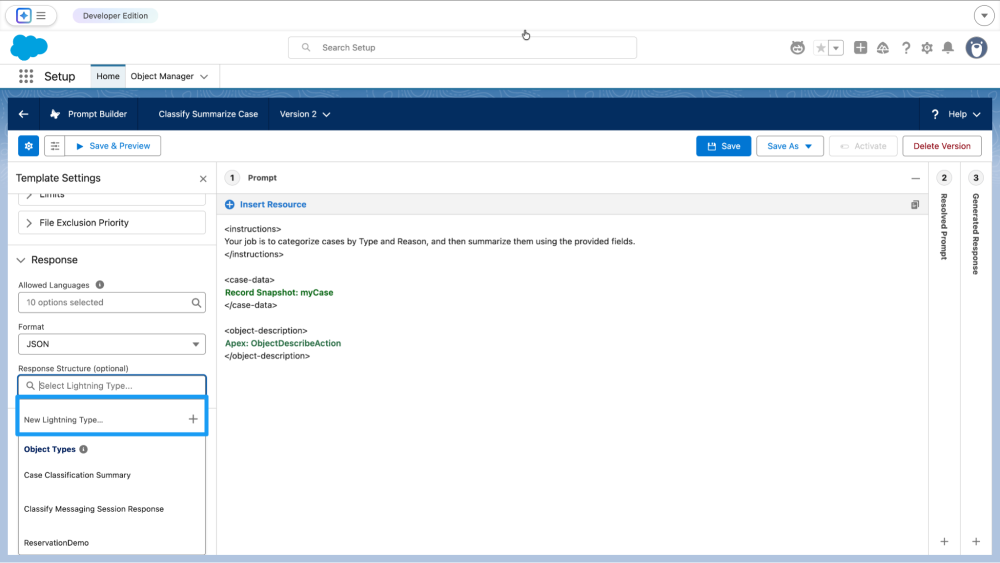Viewport: 1000px width, 563px height.
Task: Collapse the Prompt panel with minus
Action: click(x=915, y=179)
